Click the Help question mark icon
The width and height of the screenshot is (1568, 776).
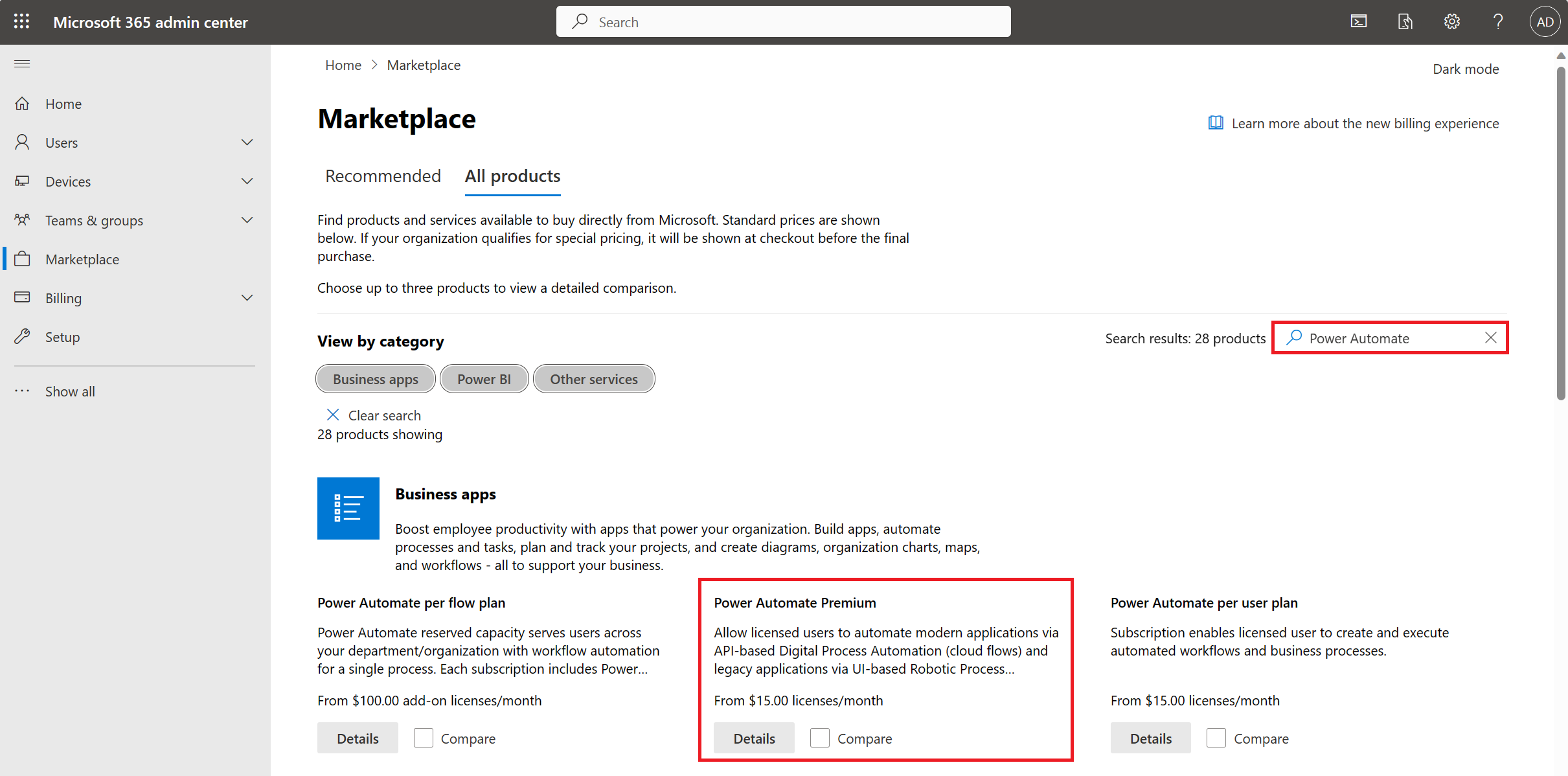click(1497, 21)
